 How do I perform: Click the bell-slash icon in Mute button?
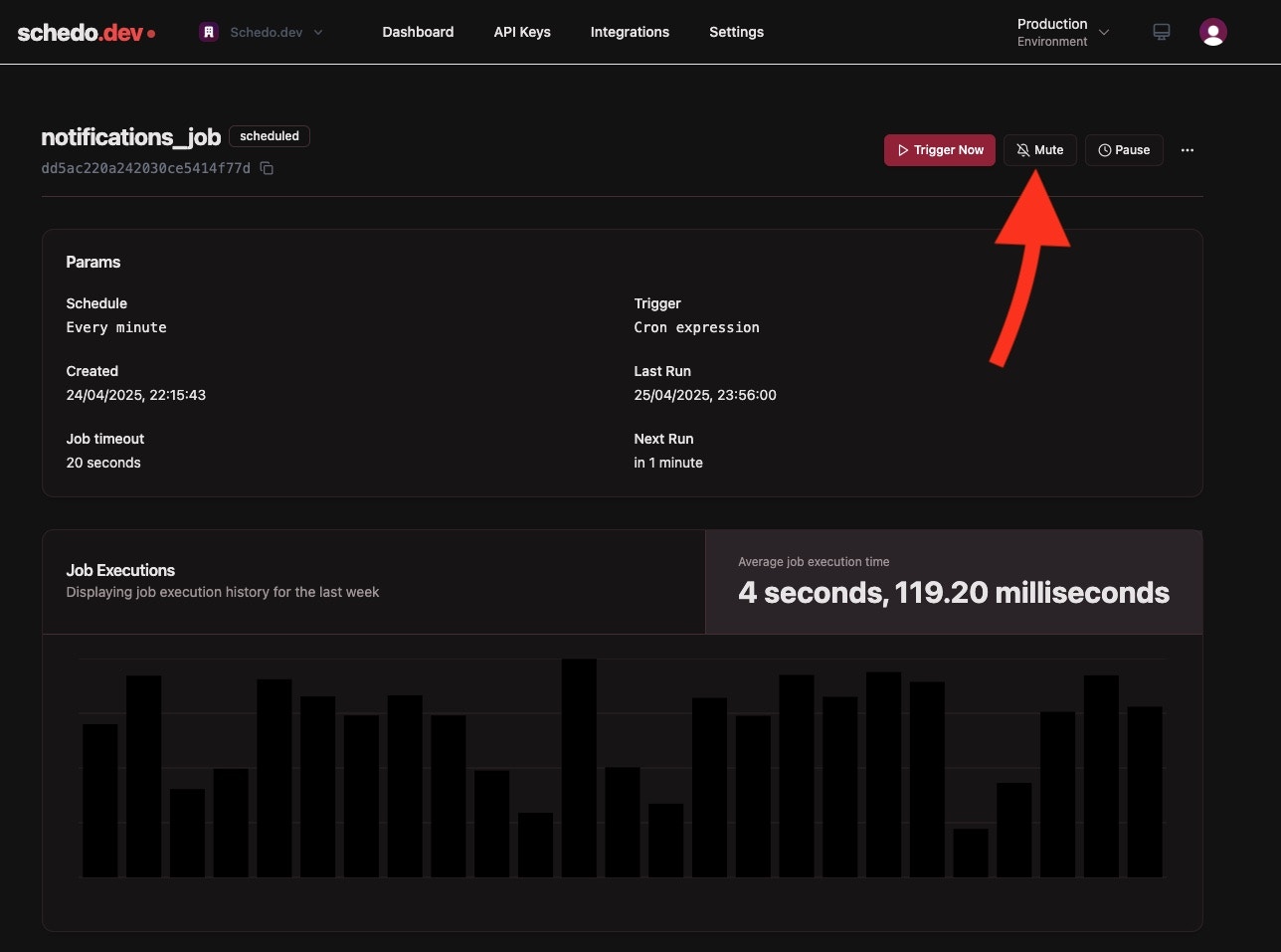[1022, 149]
